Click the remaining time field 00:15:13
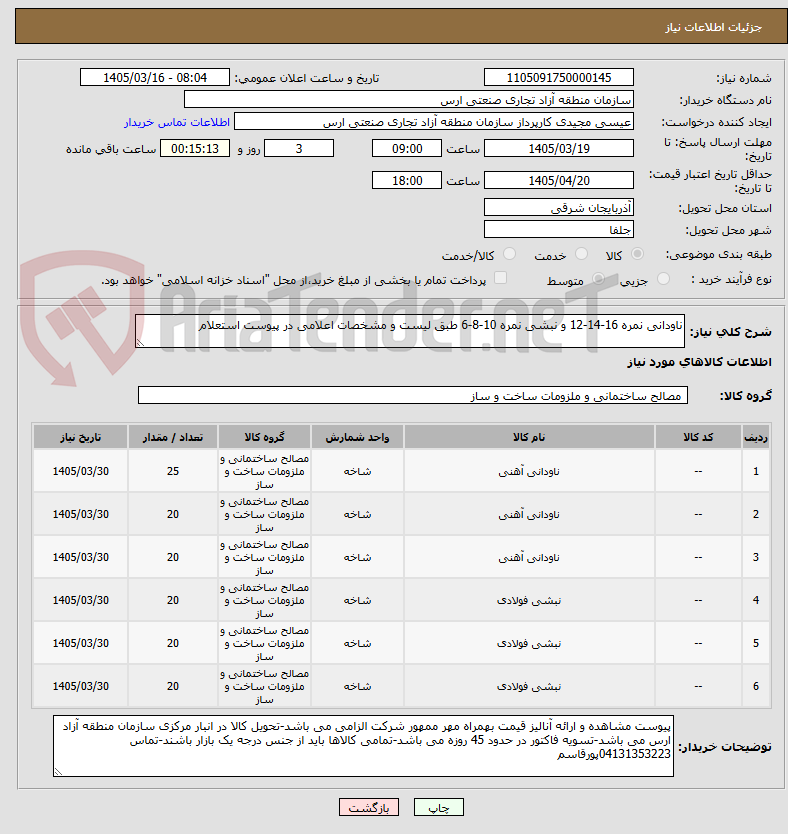 pyautogui.click(x=195, y=148)
